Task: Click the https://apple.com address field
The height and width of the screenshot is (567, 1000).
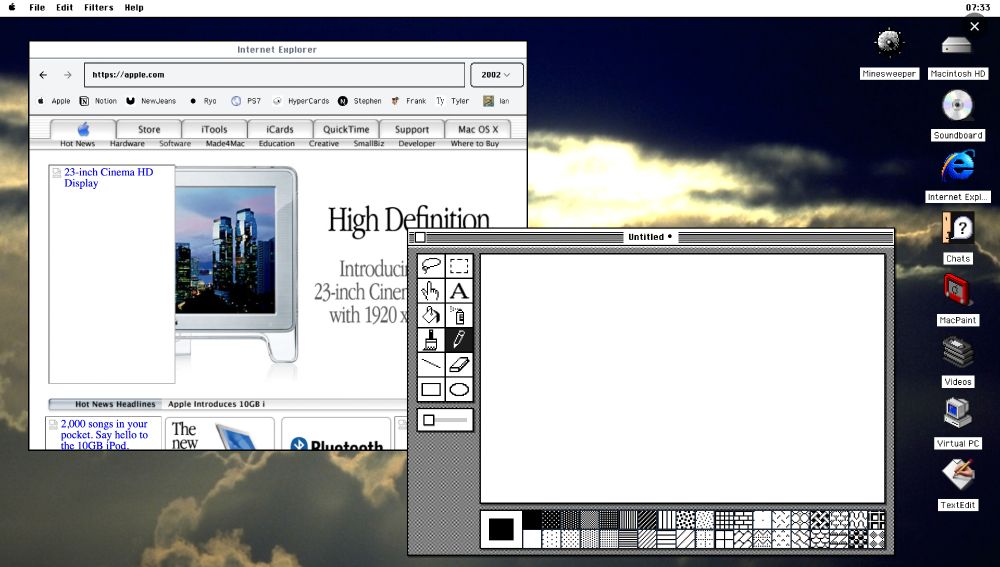Action: [274, 75]
